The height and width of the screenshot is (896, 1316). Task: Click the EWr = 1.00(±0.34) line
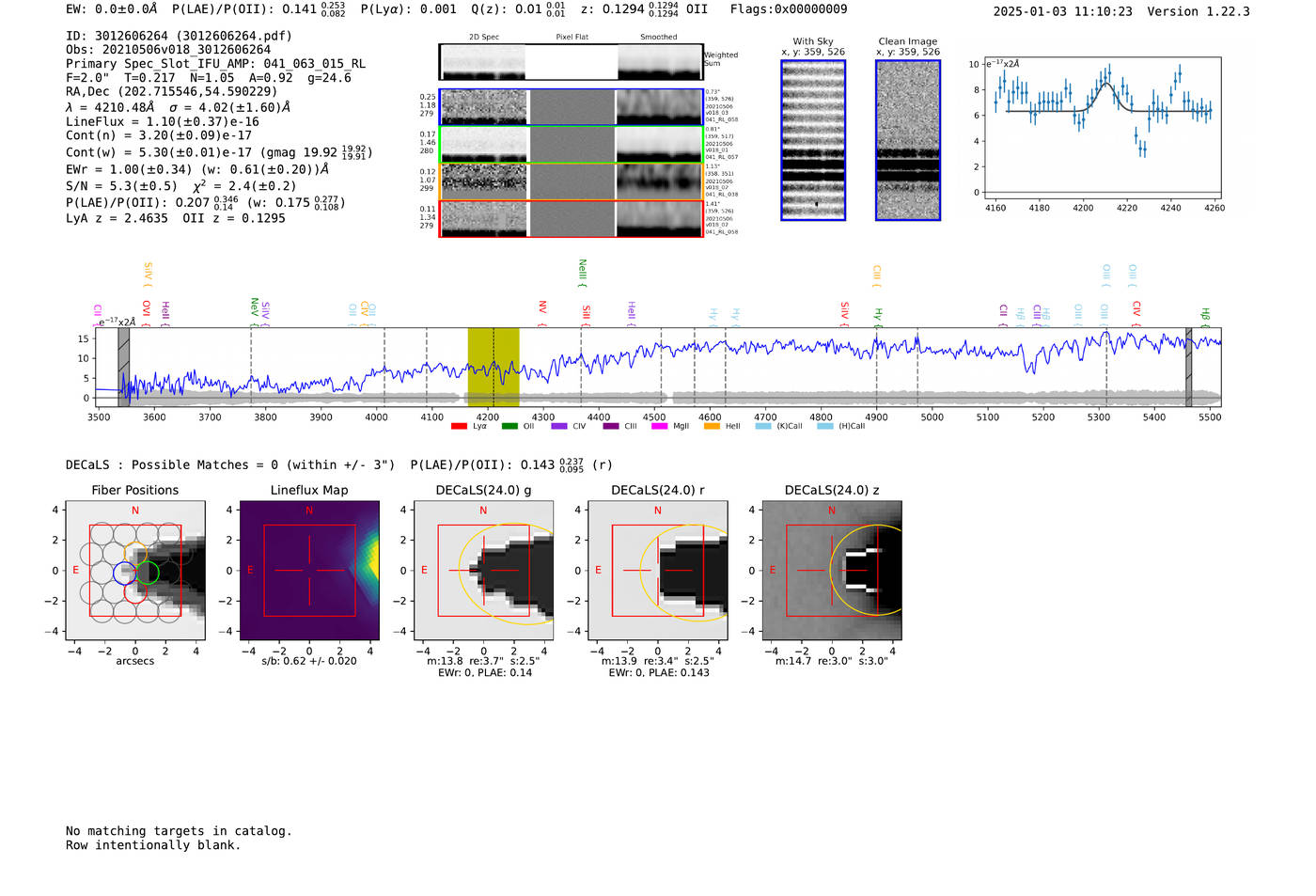click(197, 170)
